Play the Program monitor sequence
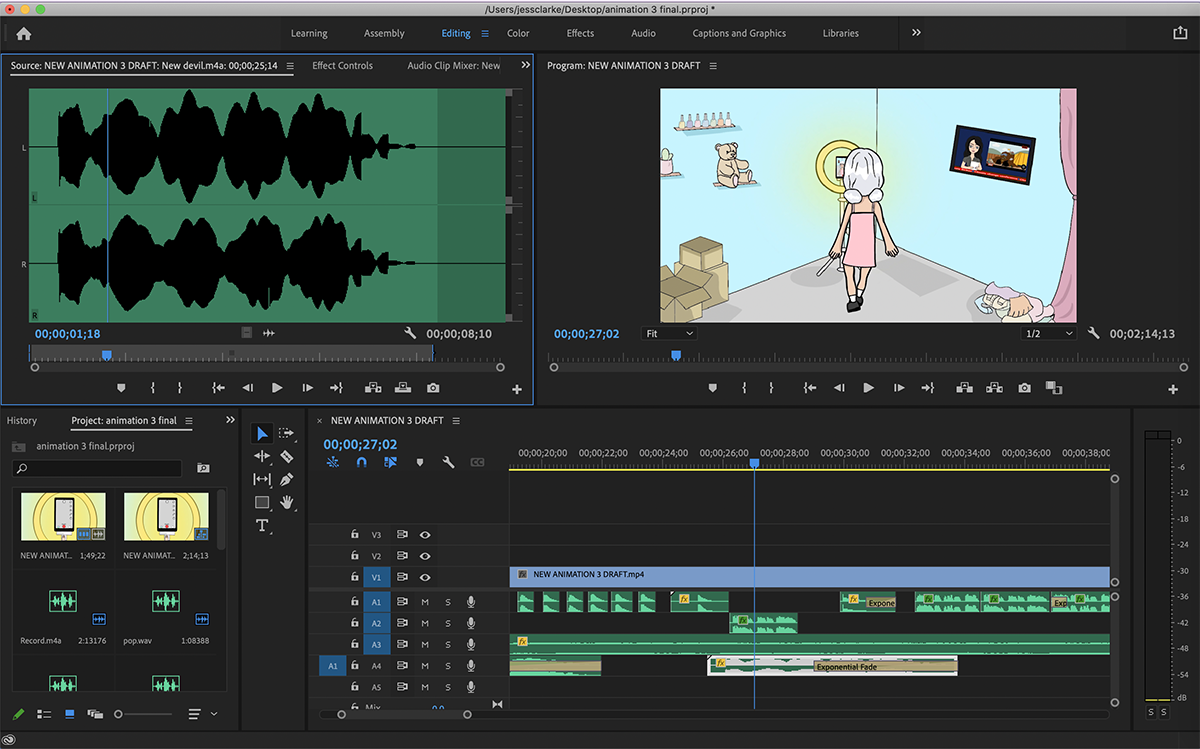The height and width of the screenshot is (749, 1200). tap(868, 388)
